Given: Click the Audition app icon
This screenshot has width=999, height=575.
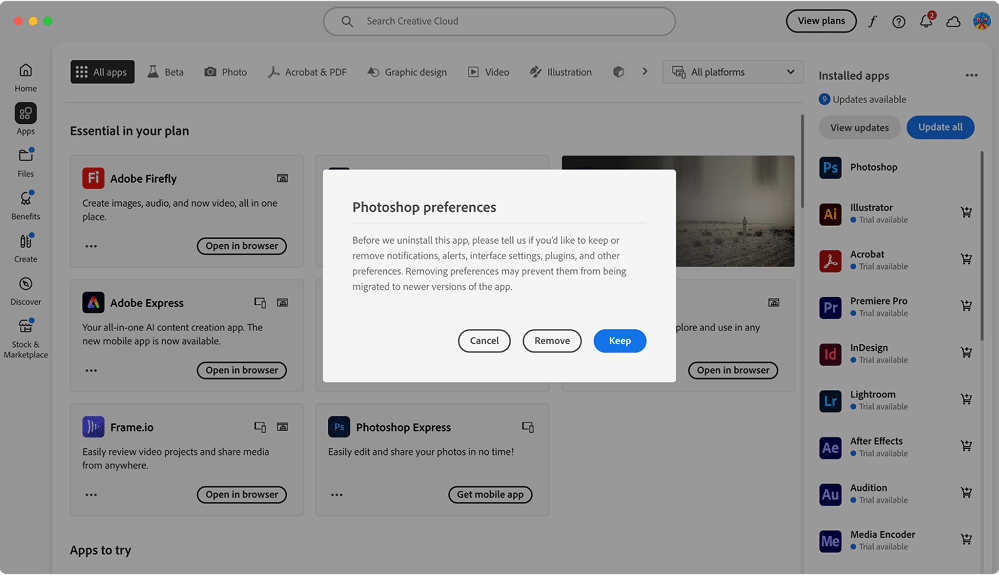Looking at the screenshot, I should [x=830, y=494].
